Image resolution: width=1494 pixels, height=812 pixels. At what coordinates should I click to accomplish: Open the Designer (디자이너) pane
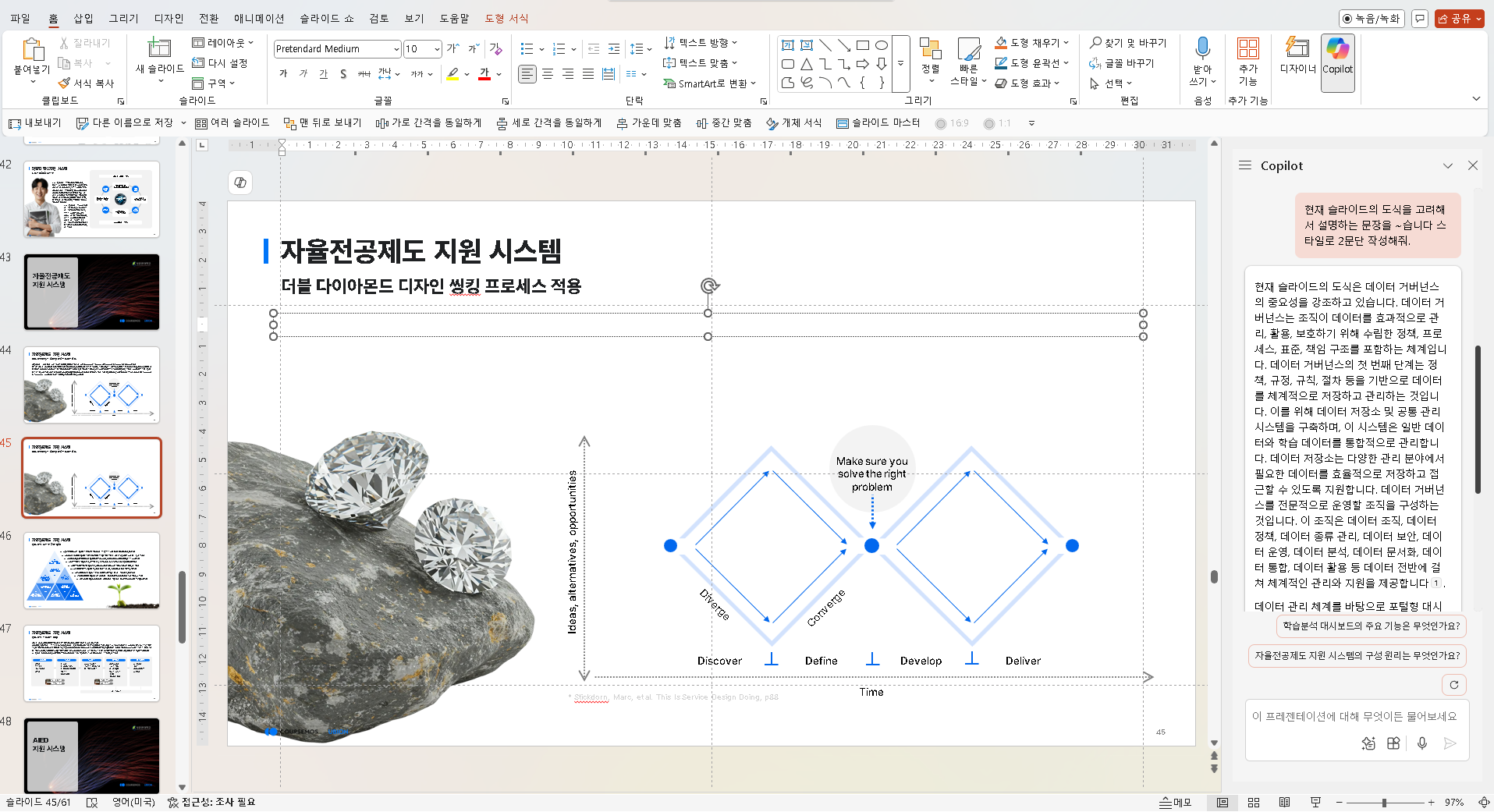point(1297,55)
